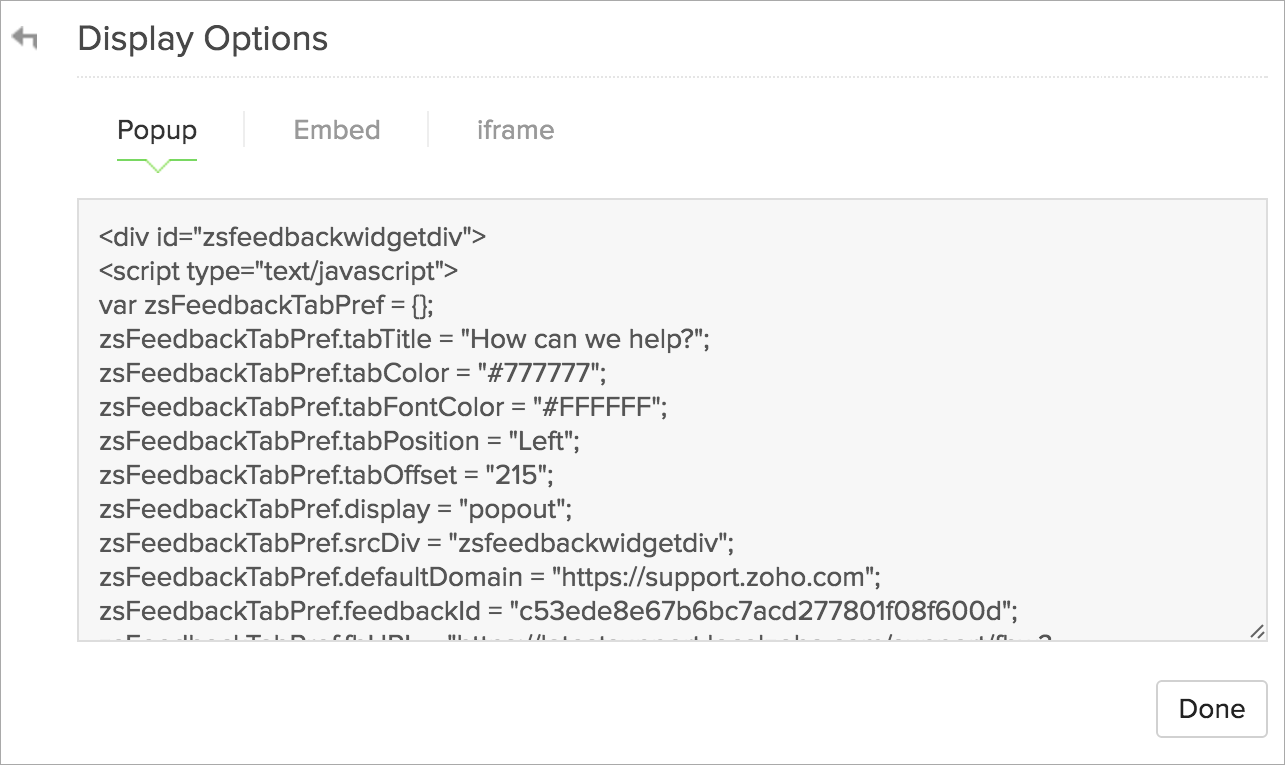Place cursor on tabPosition "Left" line
Viewport: 1285px width, 765px height.
pyautogui.click(x=339, y=441)
